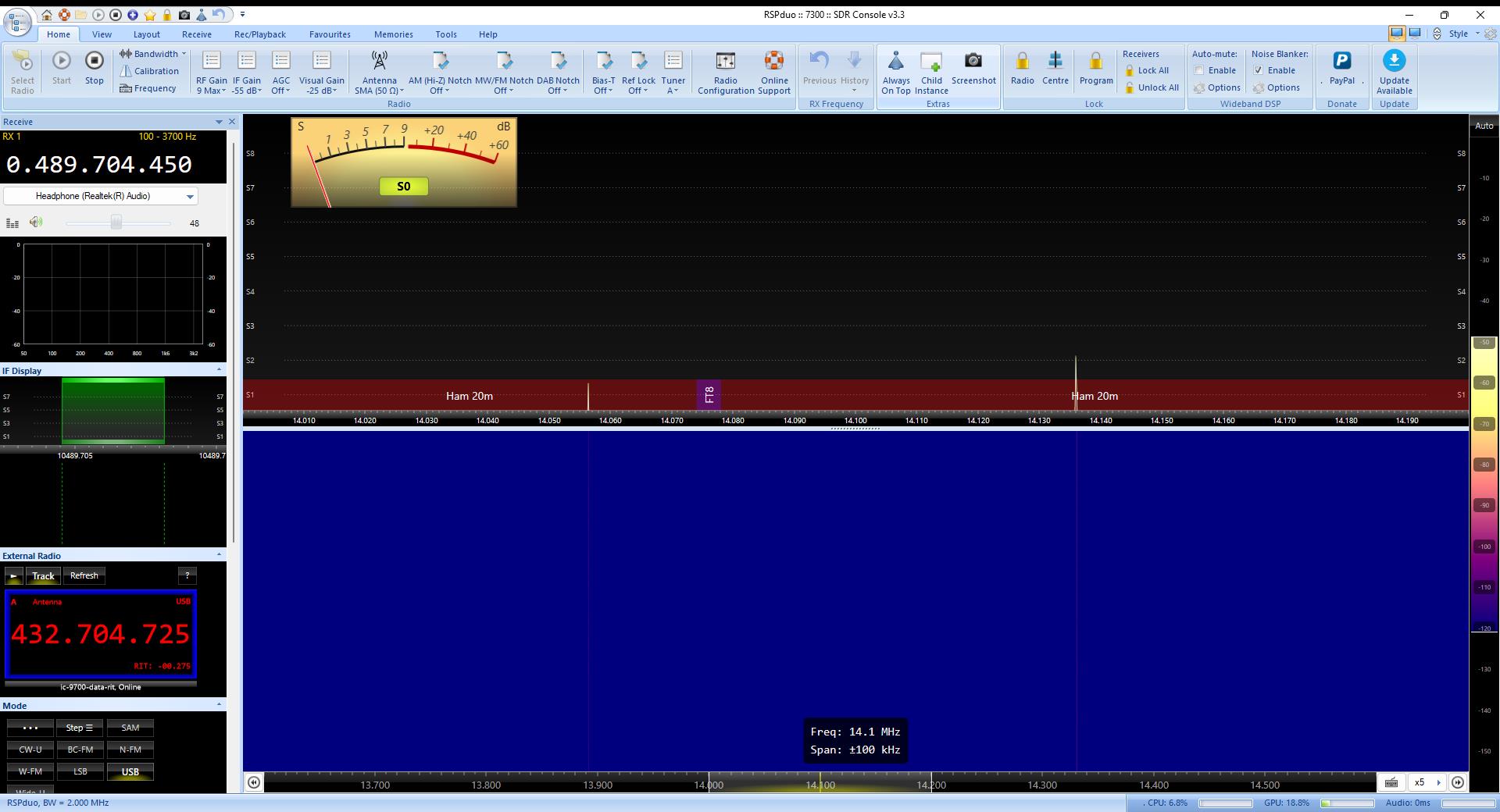Click the Centre lock icon
1500x812 pixels.
tap(1055, 70)
